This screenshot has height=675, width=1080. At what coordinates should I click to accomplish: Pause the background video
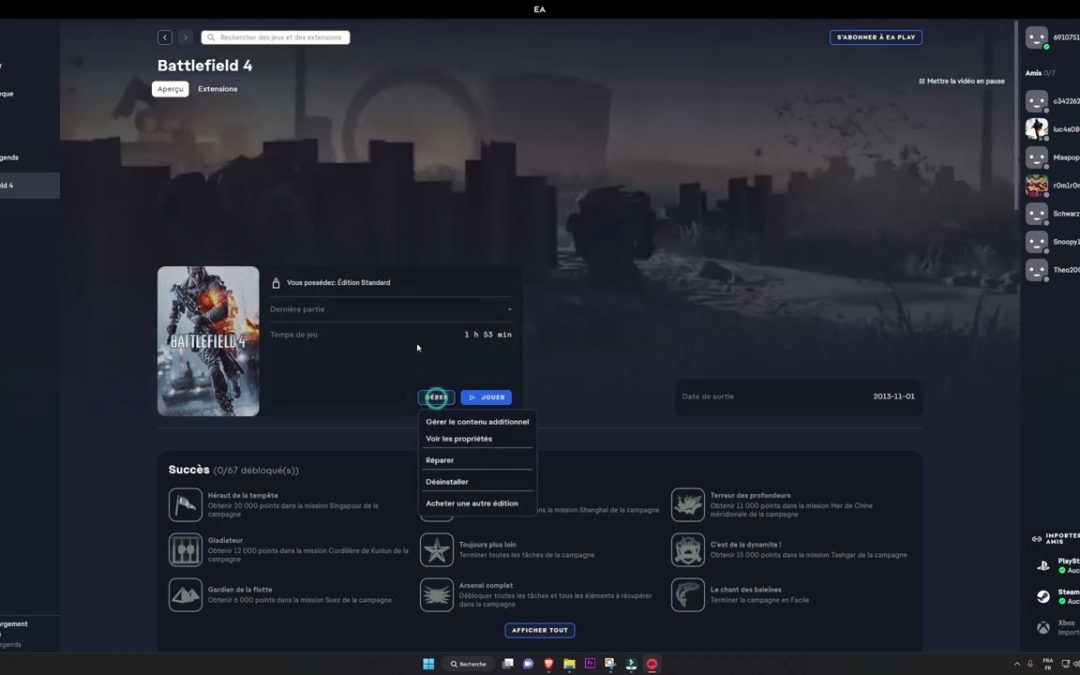tap(962, 81)
